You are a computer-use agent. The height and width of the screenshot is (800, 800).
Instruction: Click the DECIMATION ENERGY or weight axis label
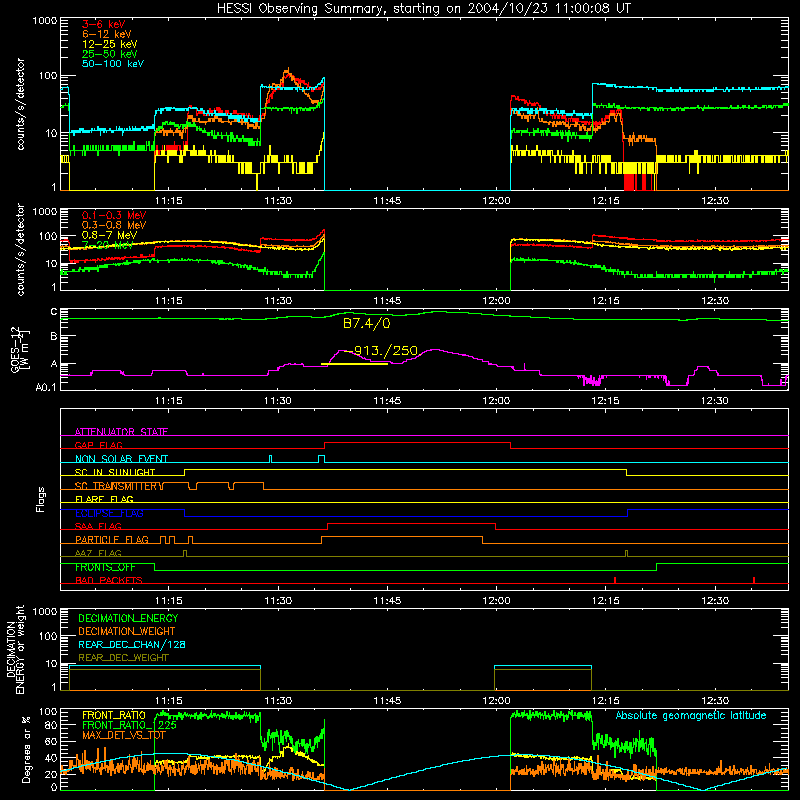tap(15, 649)
